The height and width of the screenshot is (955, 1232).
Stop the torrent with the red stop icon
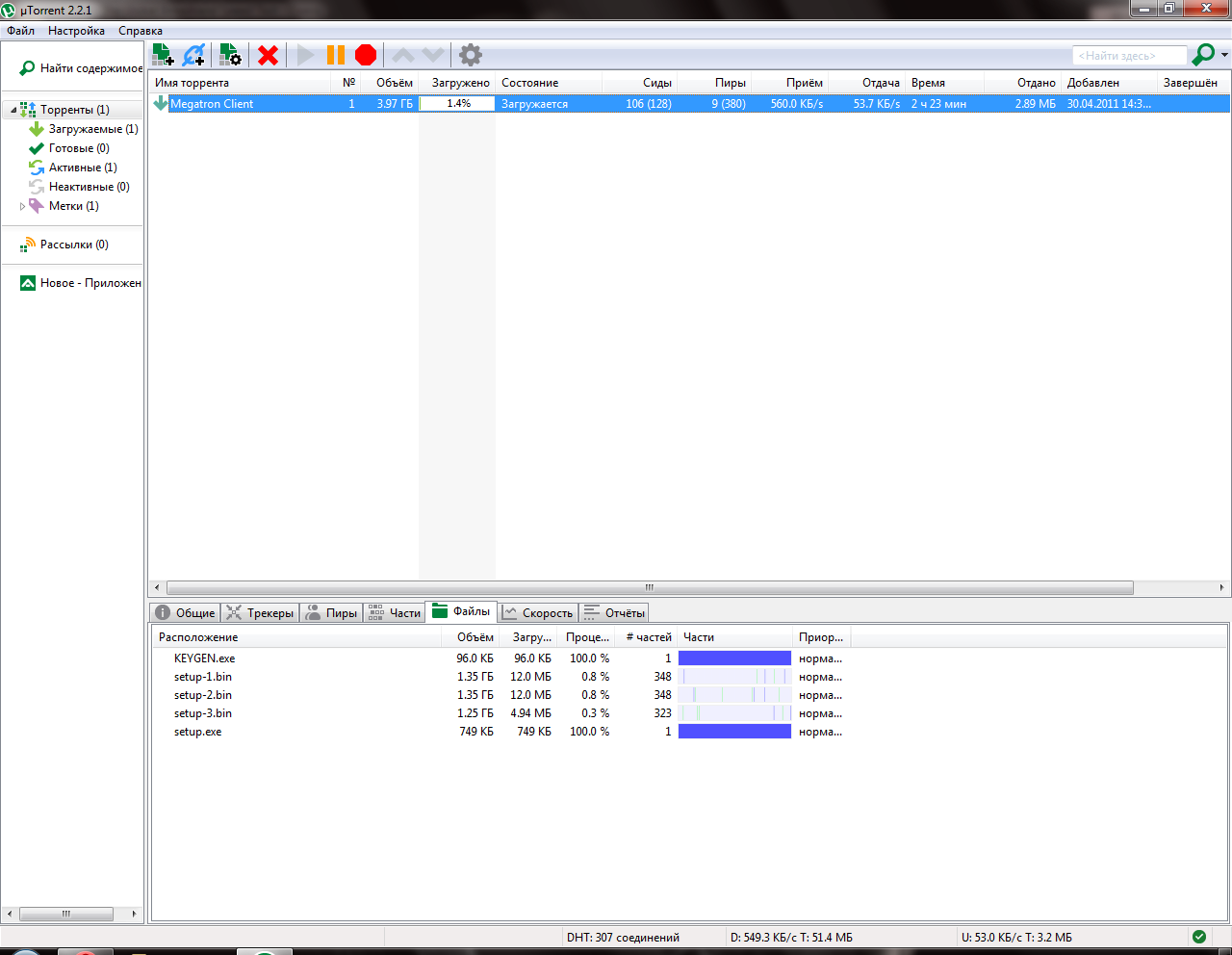(366, 55)
